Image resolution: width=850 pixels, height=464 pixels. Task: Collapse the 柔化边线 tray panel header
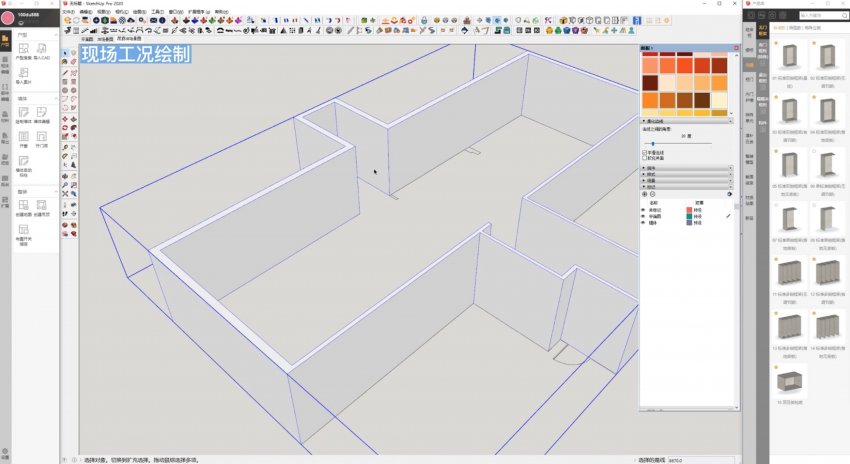pos(687,121)
